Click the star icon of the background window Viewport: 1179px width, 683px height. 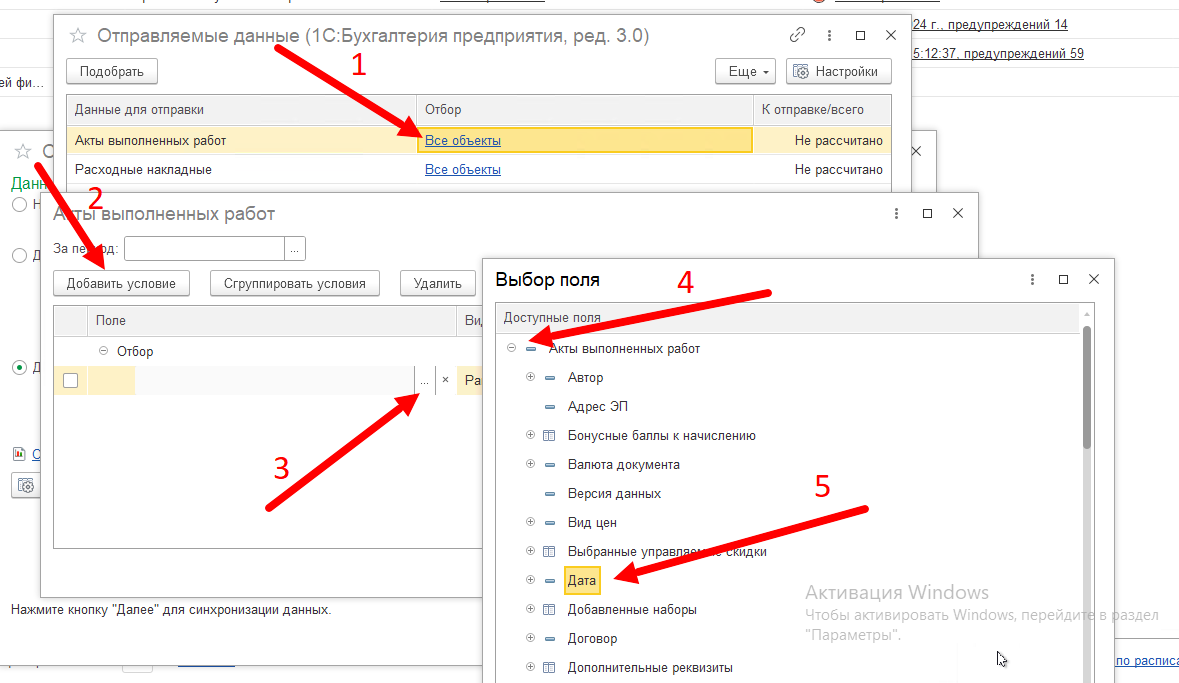tap(23, 152)
